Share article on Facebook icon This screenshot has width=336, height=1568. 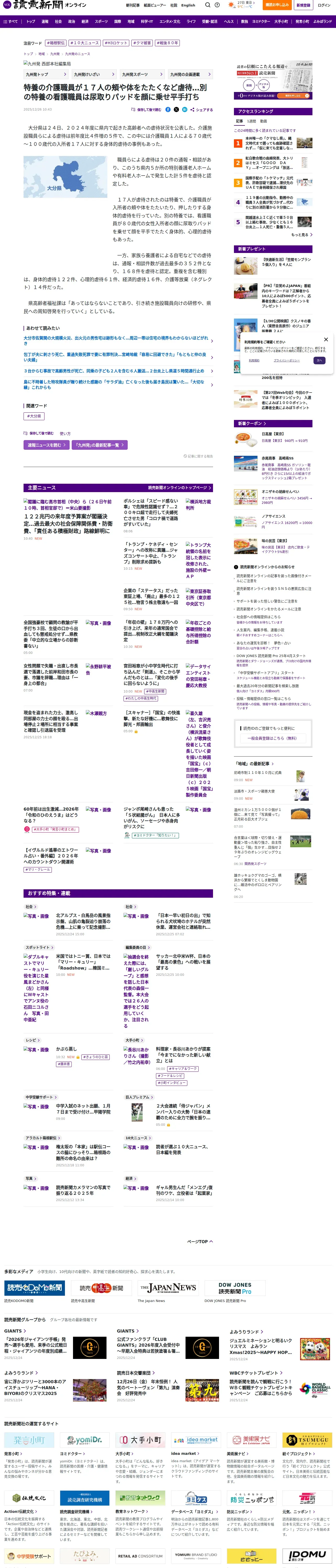click(x=168, y=109)
